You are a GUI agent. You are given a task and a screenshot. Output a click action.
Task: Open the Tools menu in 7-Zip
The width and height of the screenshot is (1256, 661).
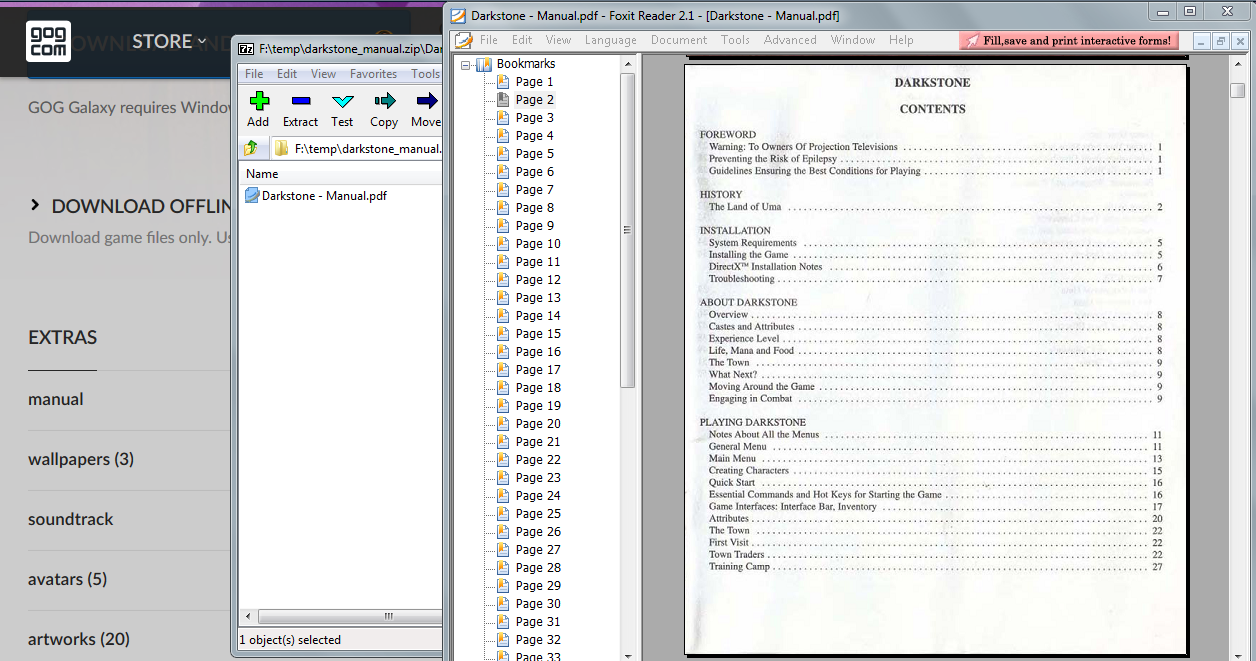[x=425, y=74]
